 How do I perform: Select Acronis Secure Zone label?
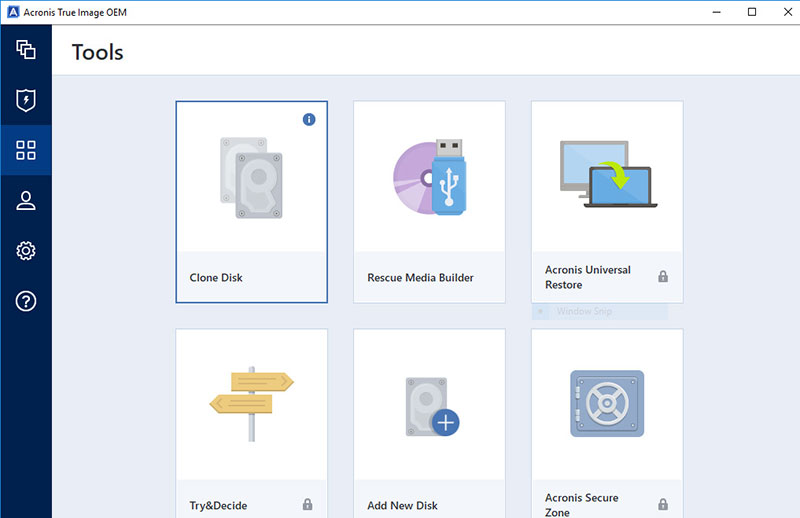click(x=582, y=505)
